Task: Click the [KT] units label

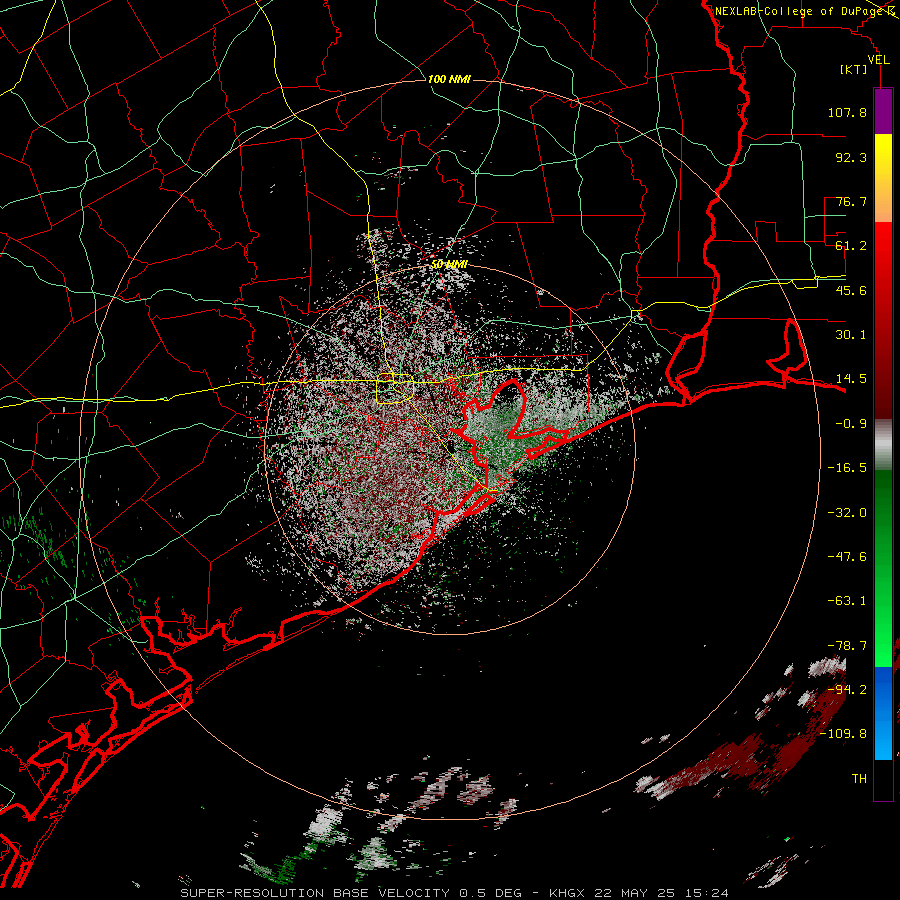Action: 854,69
